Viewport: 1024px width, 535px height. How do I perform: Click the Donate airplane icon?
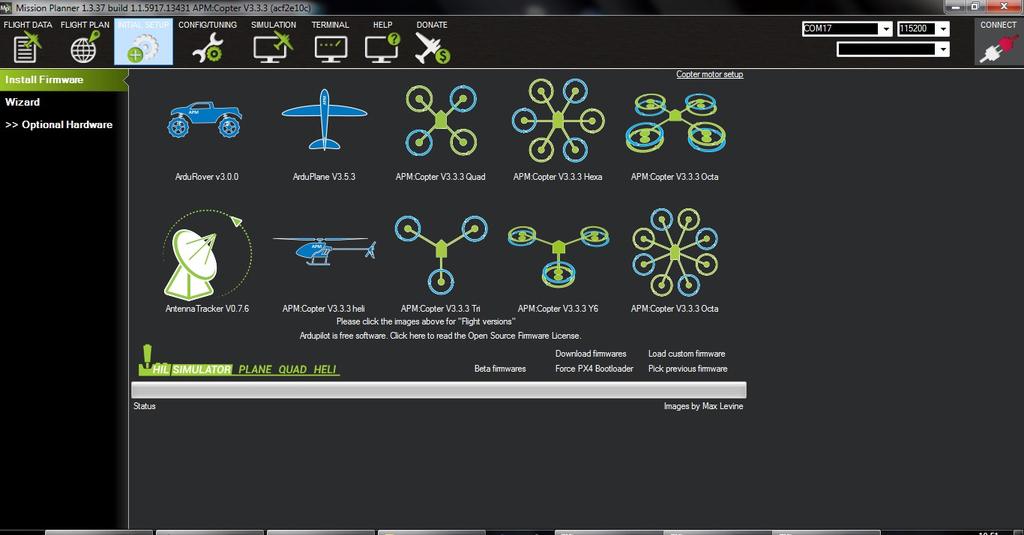[x=432, y=48]
